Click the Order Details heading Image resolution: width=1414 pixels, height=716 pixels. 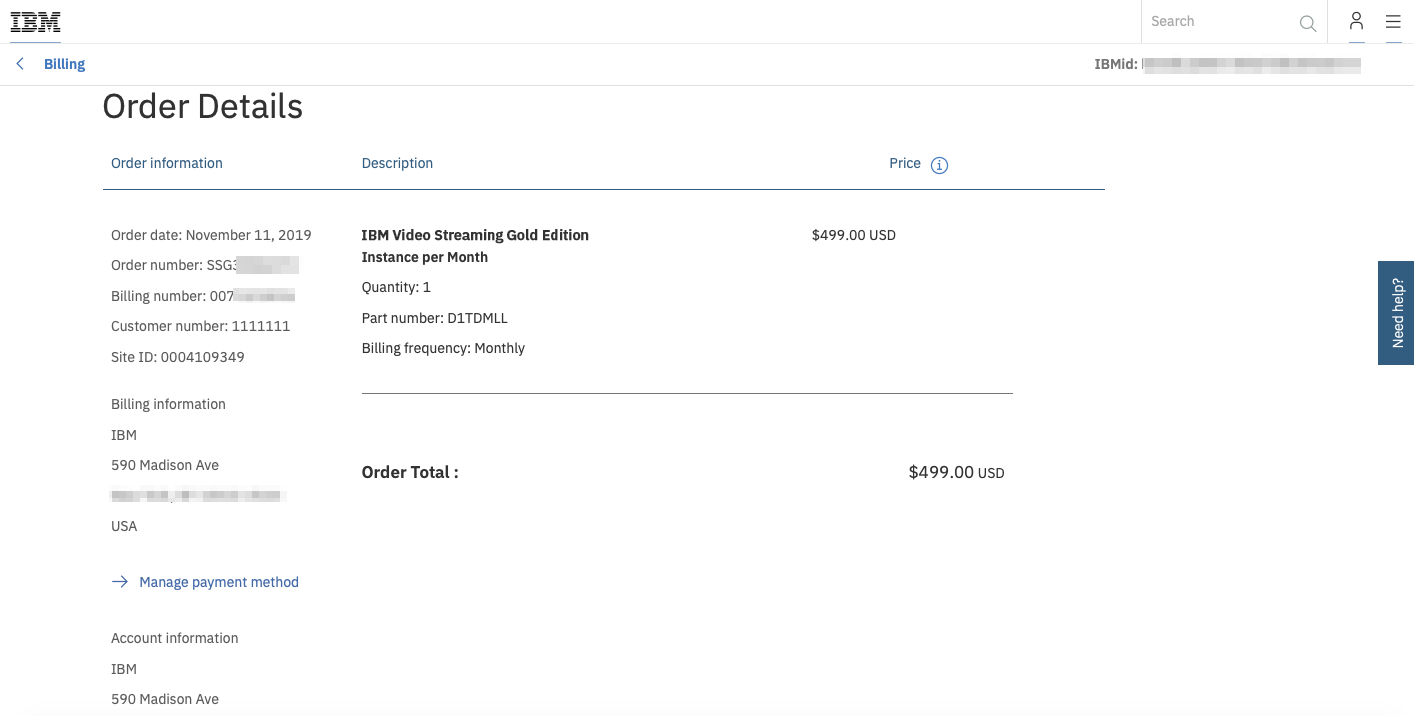pyautogui.click(x=203, y=106)
